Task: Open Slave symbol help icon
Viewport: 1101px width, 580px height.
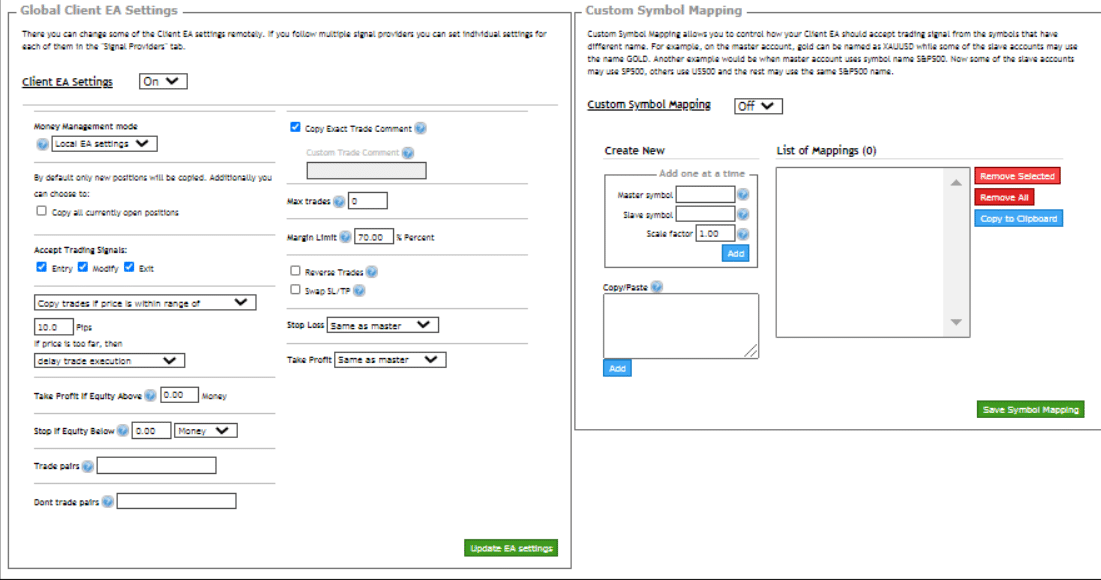Action: pos(743,214)
